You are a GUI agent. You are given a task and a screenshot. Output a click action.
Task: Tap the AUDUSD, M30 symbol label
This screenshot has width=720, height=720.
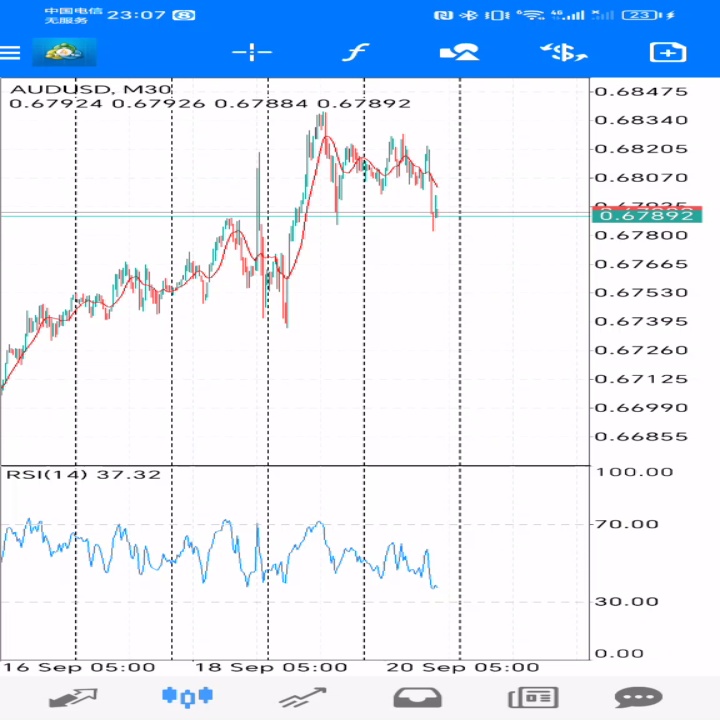[x=90, y=89]
